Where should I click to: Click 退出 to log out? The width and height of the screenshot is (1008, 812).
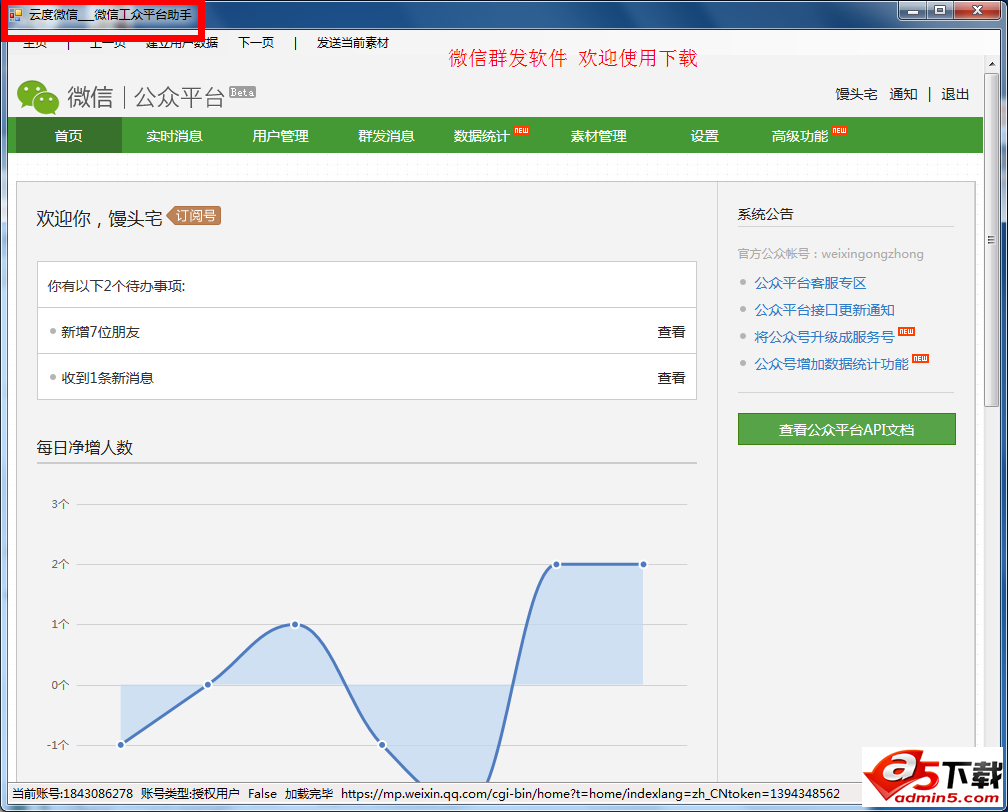pos(955,94)
